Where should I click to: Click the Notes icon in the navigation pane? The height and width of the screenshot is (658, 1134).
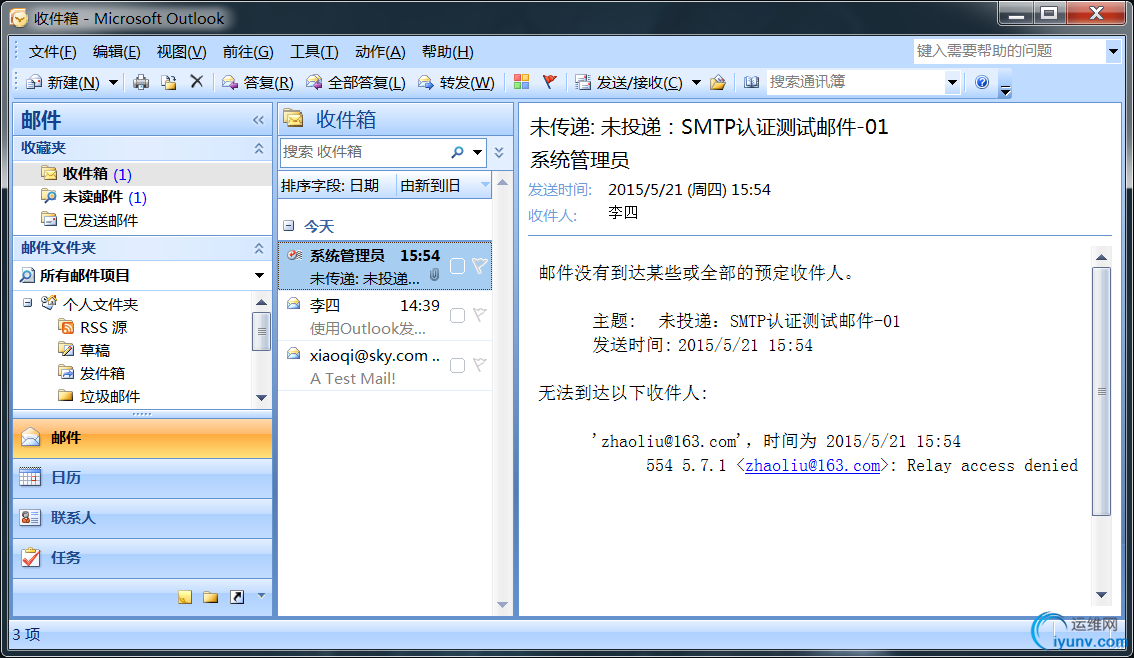(x=185, y=597)
